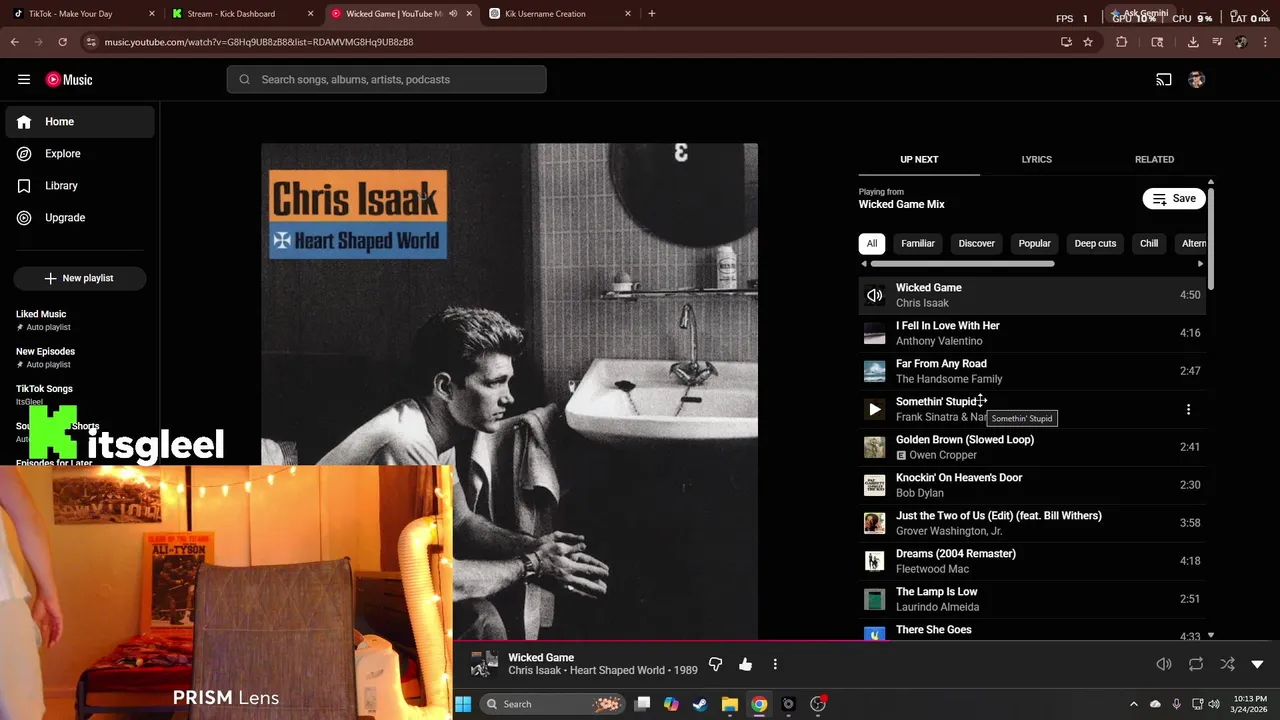Mute the Wicked Game browser tab audio
Image resolution: width=1280 pixels, height=720 pixels.
(453, 14)
